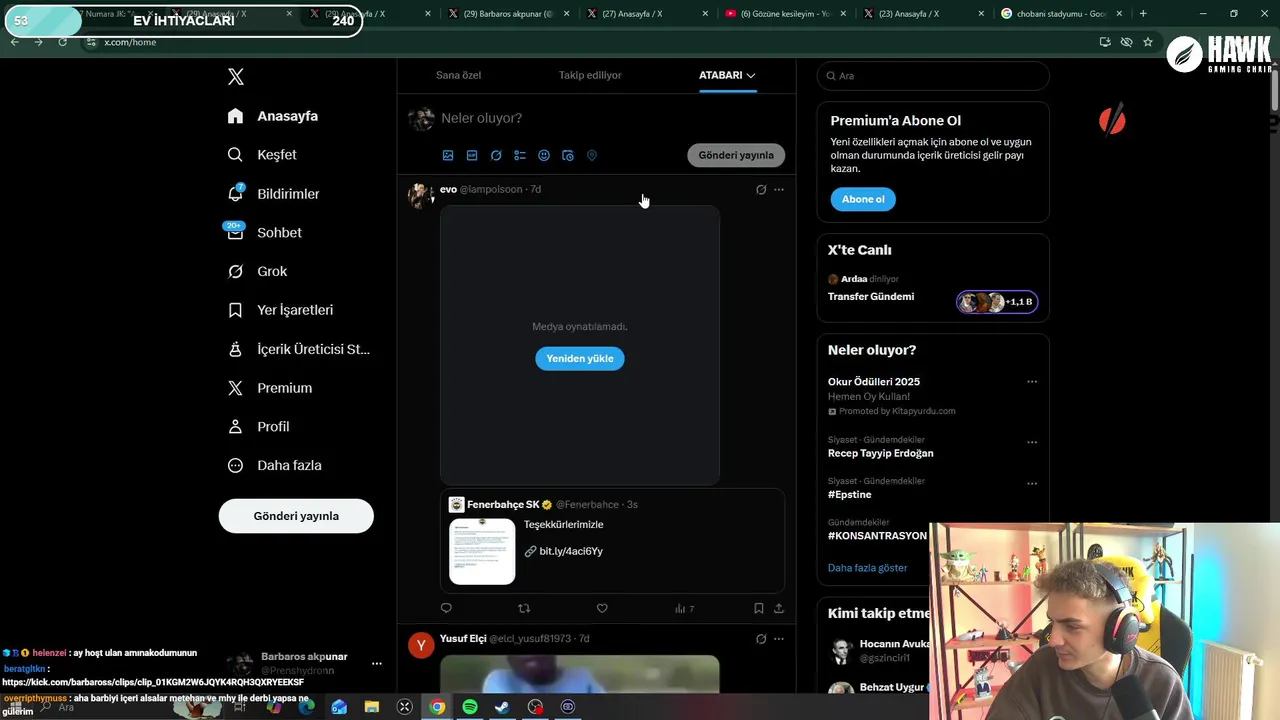Open Steam from the taskbar

coord(502,707)
